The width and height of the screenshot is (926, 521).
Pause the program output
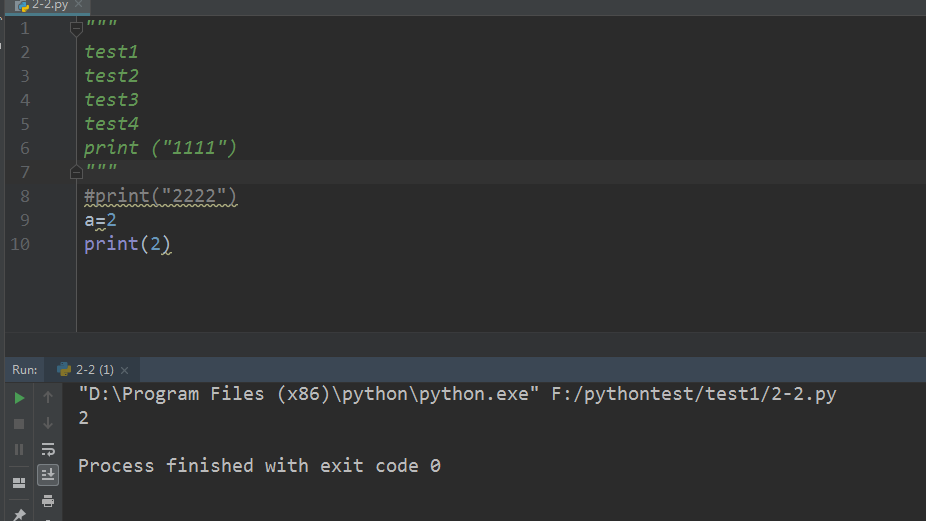(x=19, y=450)
